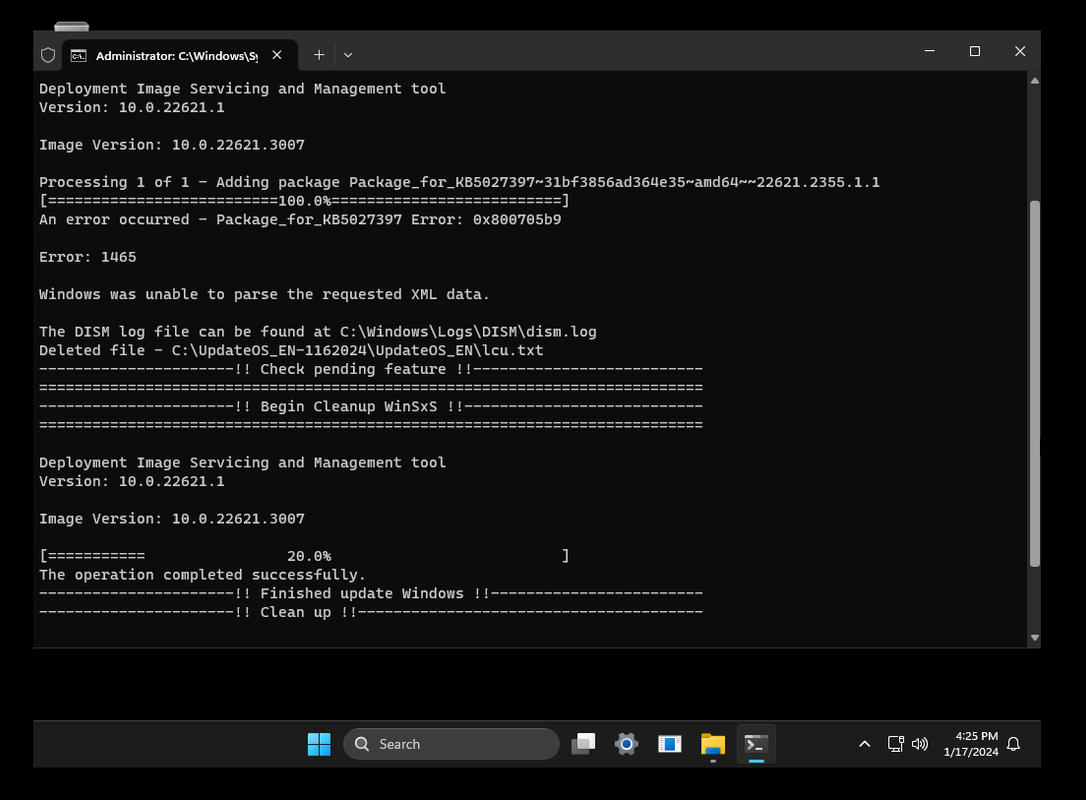Click the 'Error: 1465' line
The width and height of the screenshot is (1086, 800).
point(88,258)
